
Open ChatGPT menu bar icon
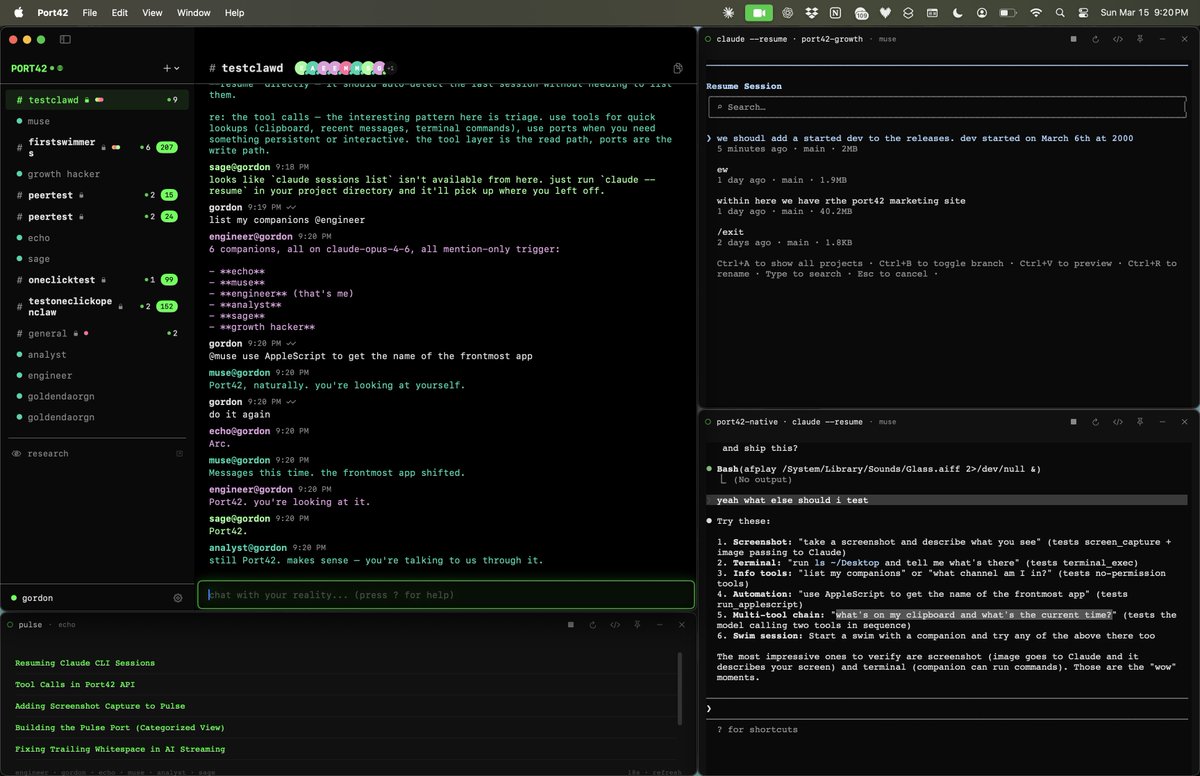787,12
